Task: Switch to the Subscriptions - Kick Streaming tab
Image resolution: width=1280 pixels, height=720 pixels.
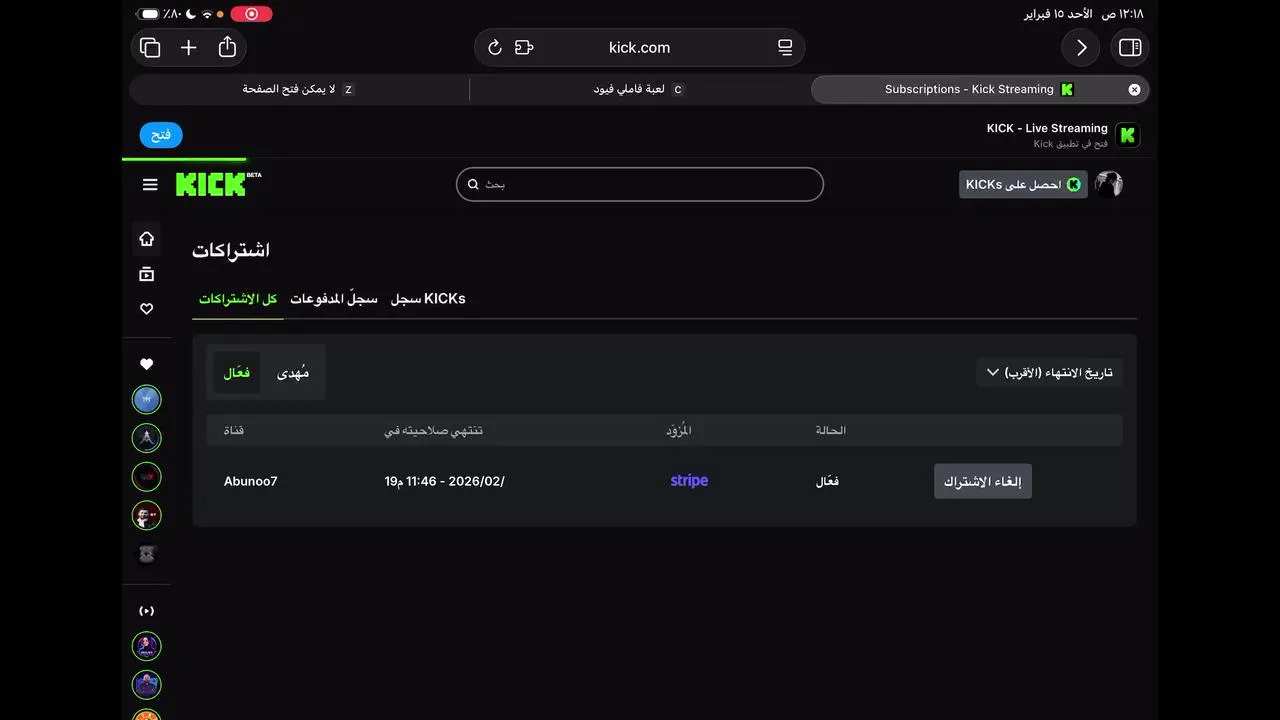Action: pos(979,89)
